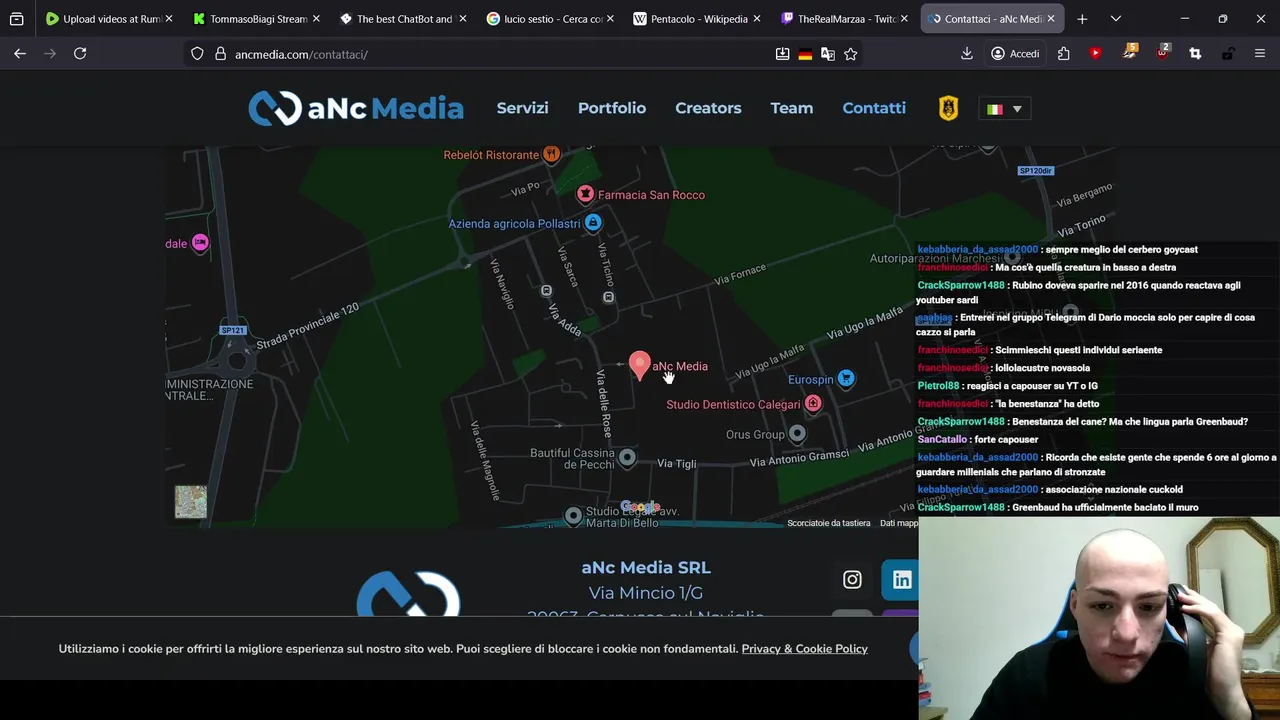
Task: Select the Rebelòt Ristorante map marker
Action: [x=551, y=154]
